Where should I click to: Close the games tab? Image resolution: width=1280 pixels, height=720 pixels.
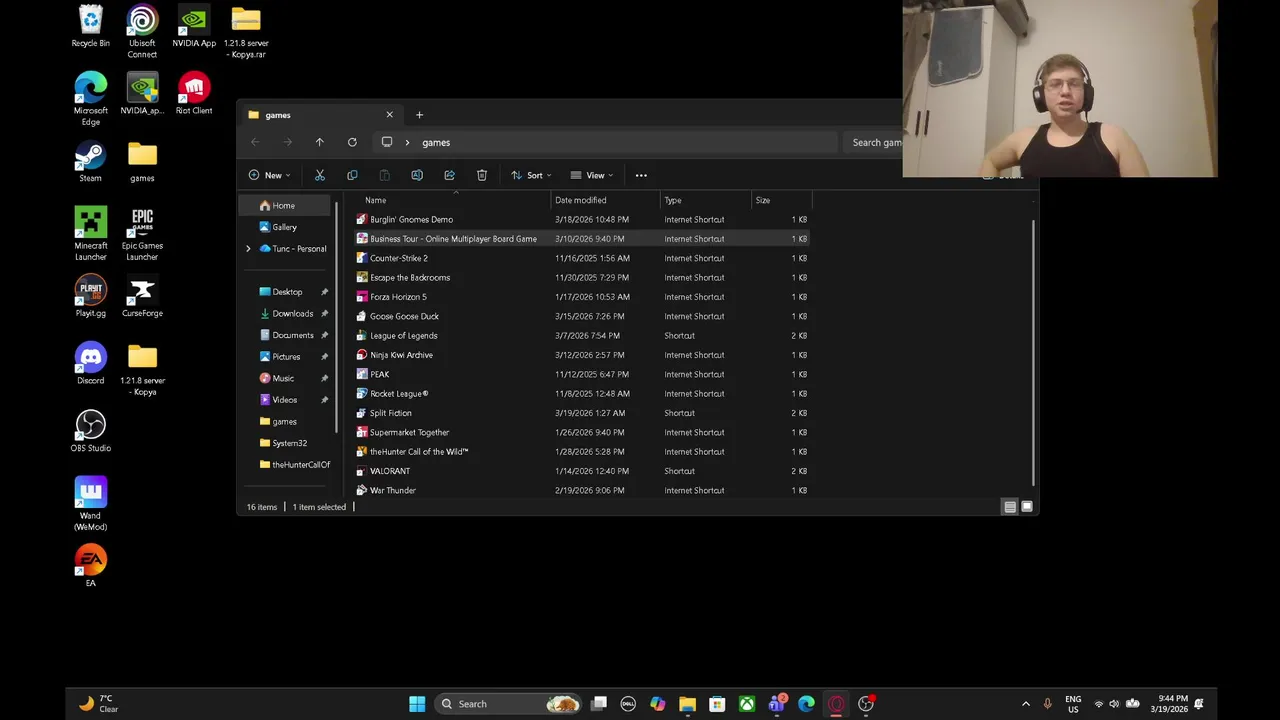[389, 115]
